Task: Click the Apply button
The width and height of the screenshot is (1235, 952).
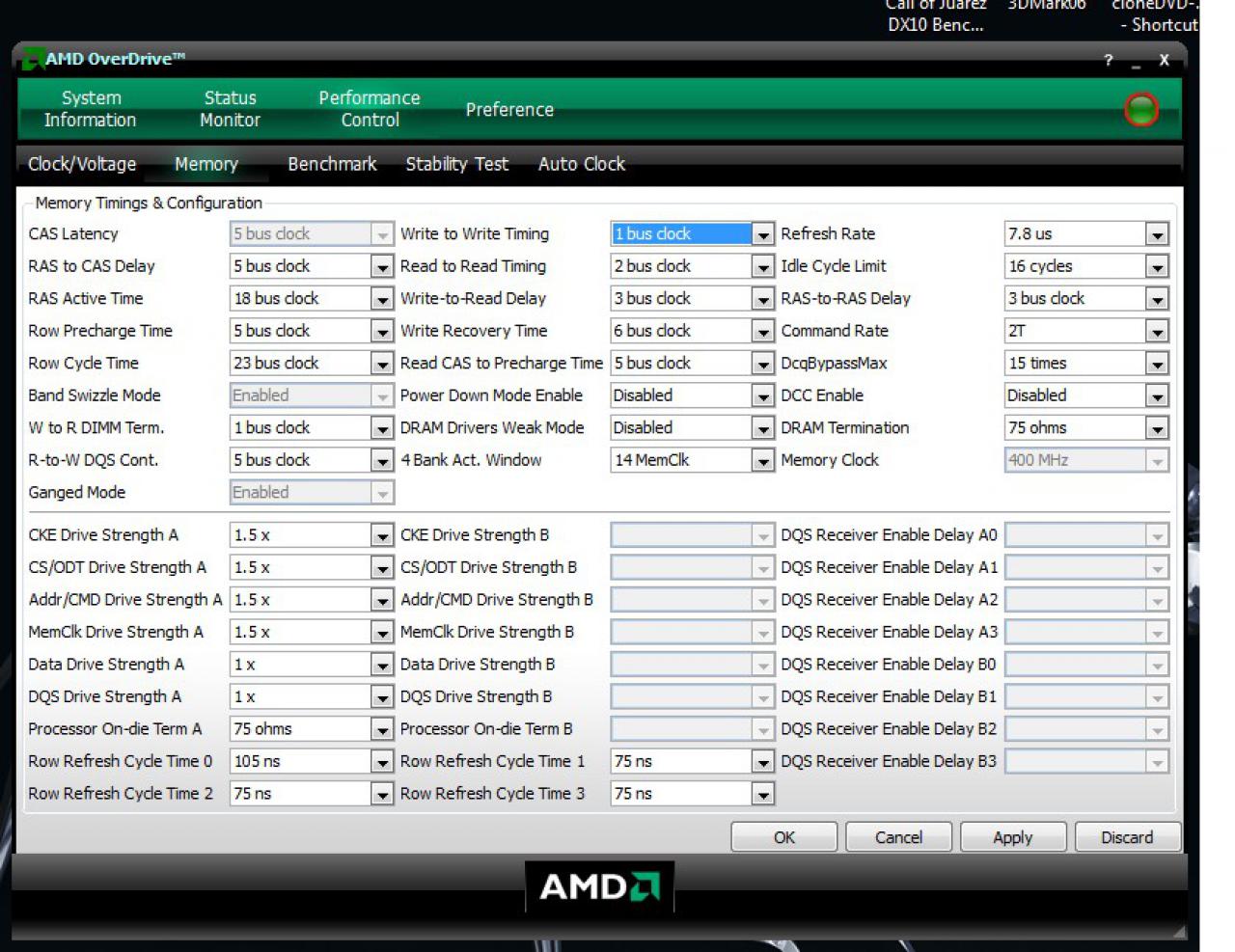Action: coord(1013,837)
